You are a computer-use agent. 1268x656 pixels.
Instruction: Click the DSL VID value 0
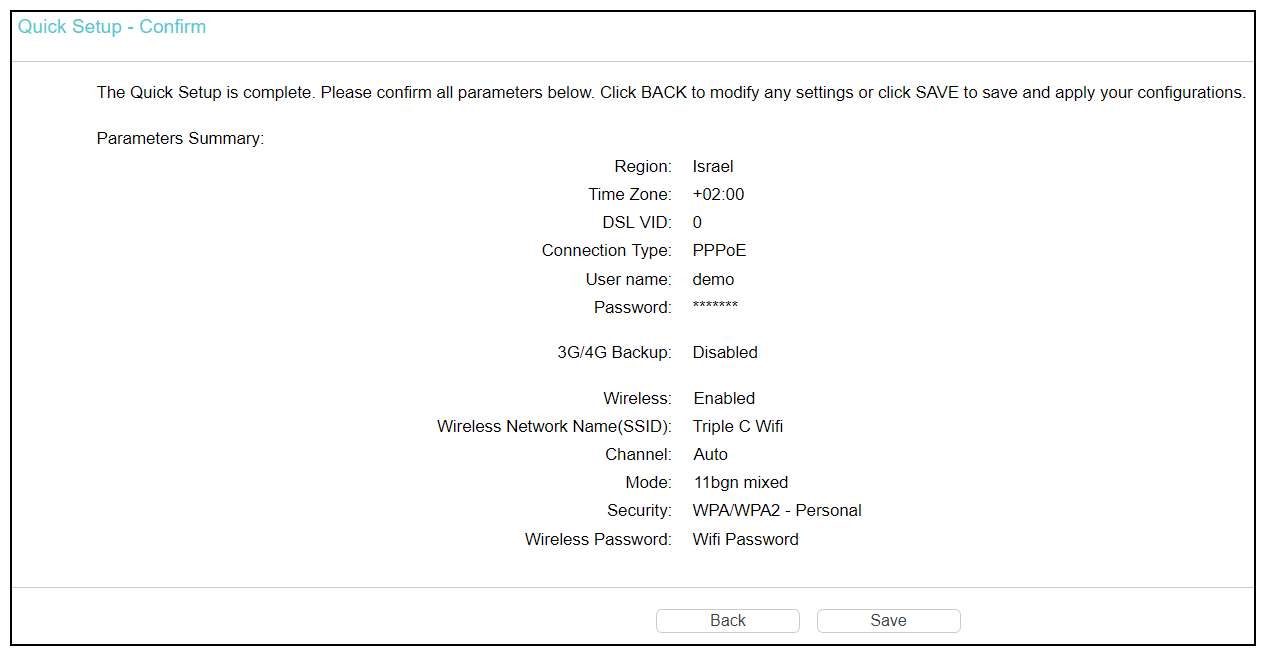click(697, 223)
